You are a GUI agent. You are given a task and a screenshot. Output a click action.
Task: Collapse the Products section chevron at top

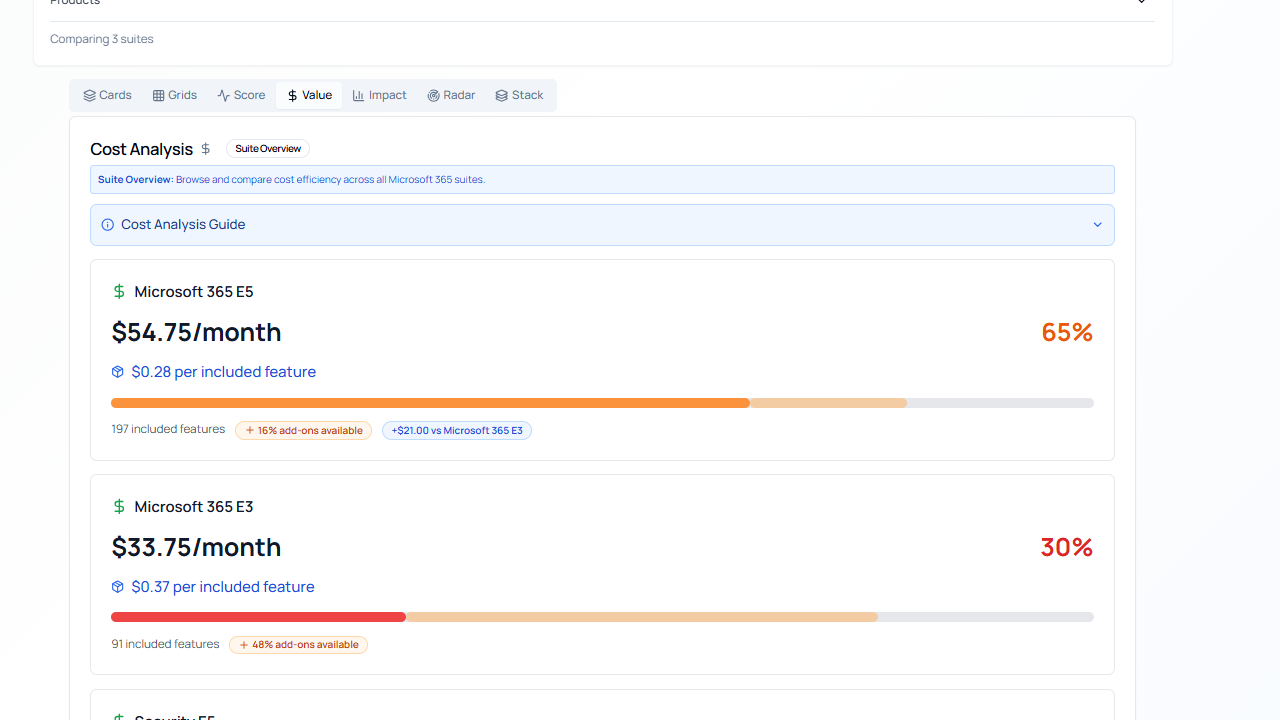click(x=1142, y=3)
